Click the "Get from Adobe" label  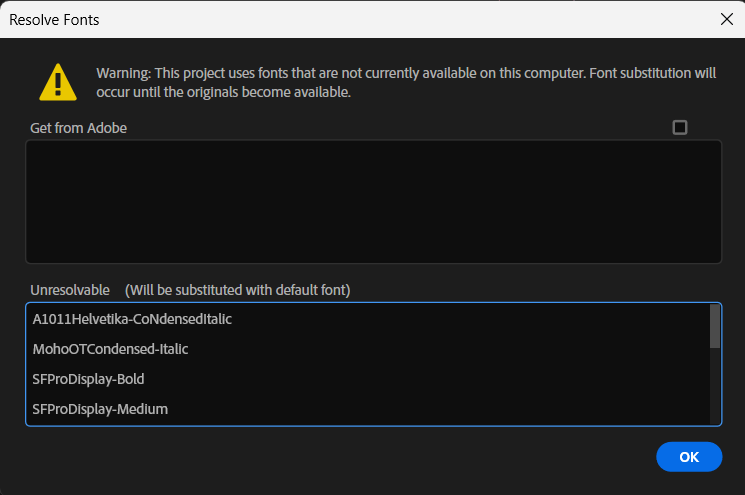point(79,128)
